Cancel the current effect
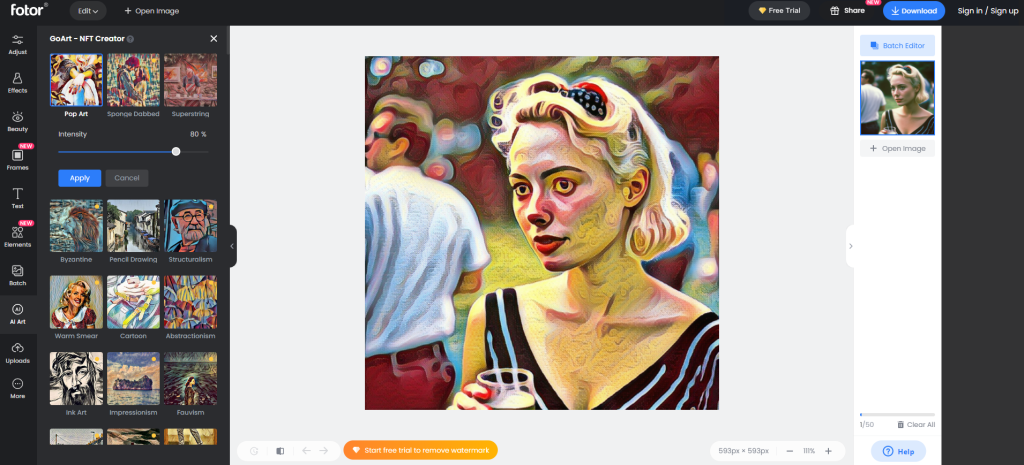 point(127,178)
